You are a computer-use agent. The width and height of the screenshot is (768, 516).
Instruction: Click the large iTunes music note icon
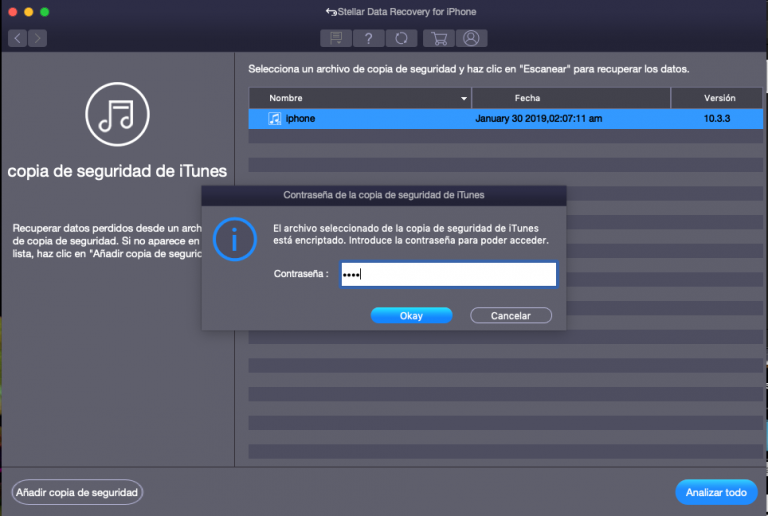coord(116,114)
